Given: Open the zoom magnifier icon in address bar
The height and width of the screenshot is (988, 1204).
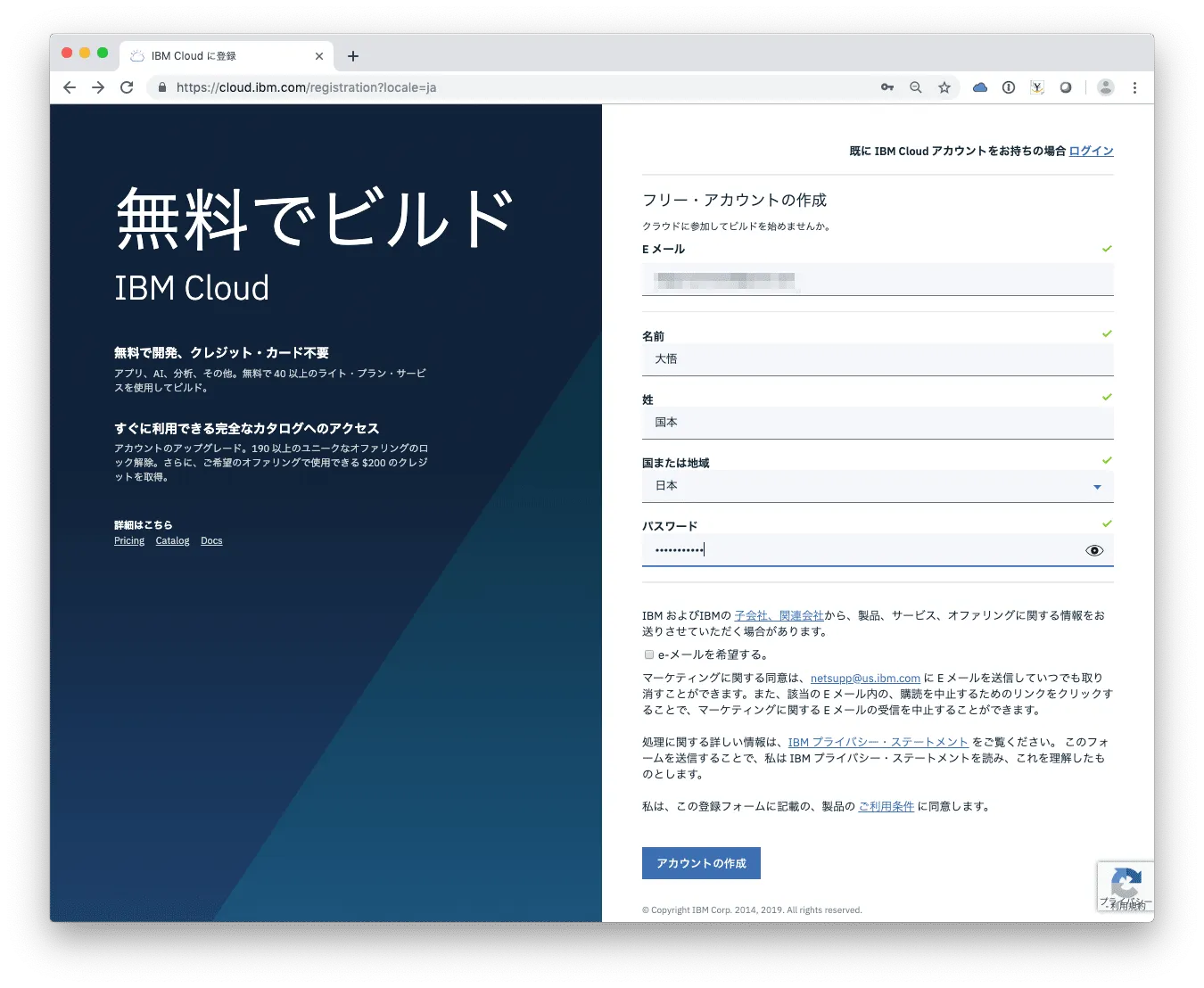Looking at the screenshot, I should tap(916, 87).
